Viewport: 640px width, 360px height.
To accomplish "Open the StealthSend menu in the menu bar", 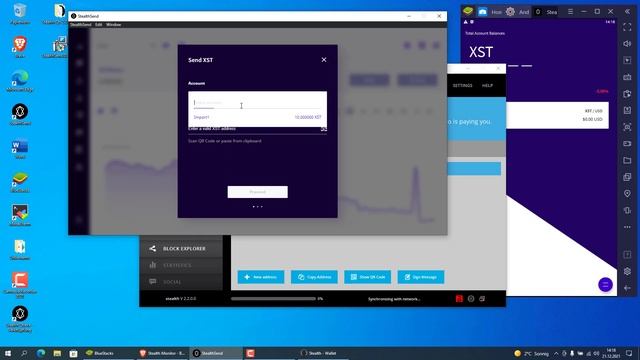I will (x=80, y=25).
